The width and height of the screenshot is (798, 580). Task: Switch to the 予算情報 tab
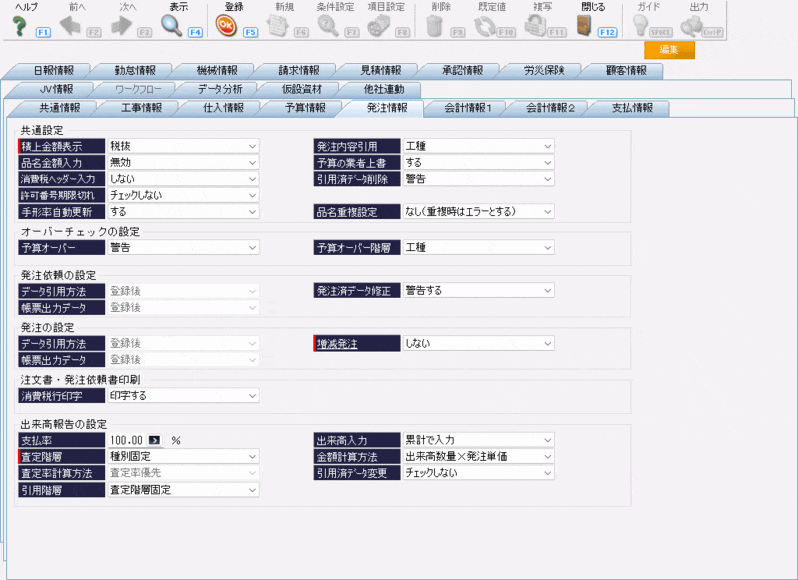tap(303, 108)
